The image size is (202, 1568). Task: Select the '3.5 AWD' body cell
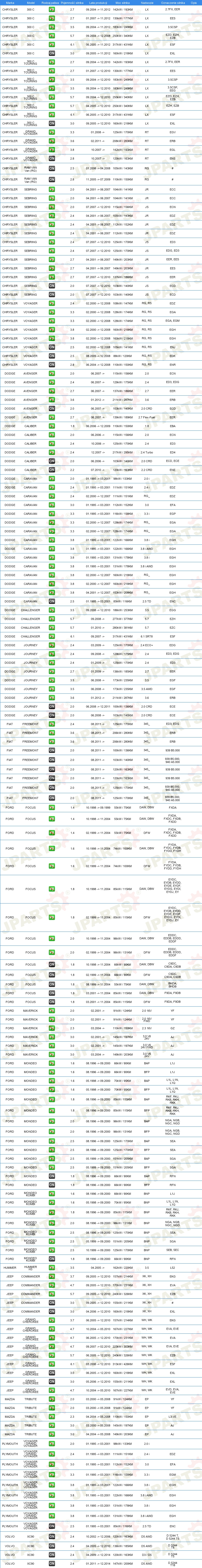tap(146, 689)
